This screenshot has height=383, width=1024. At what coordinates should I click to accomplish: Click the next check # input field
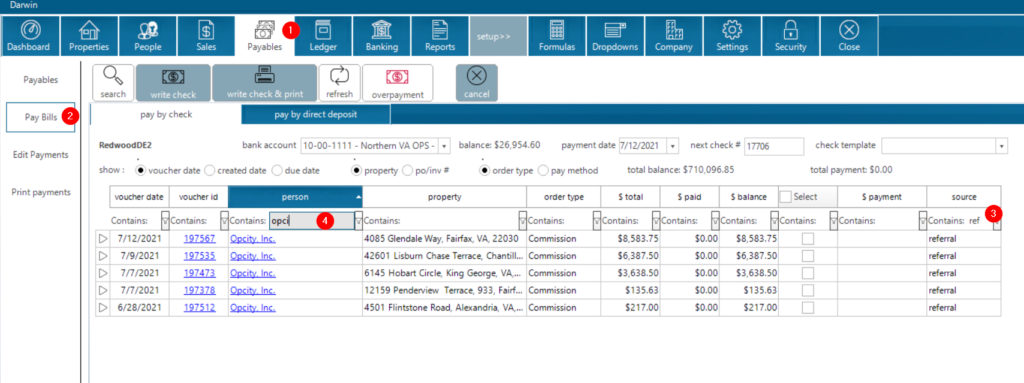pyautogui.click(x=773, y=146)
